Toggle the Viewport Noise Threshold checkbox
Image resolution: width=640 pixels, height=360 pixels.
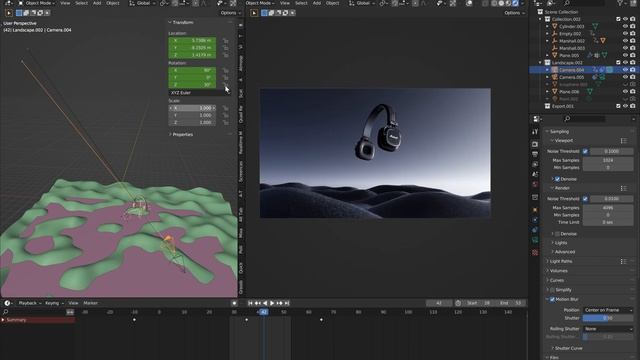coord(585,151)
